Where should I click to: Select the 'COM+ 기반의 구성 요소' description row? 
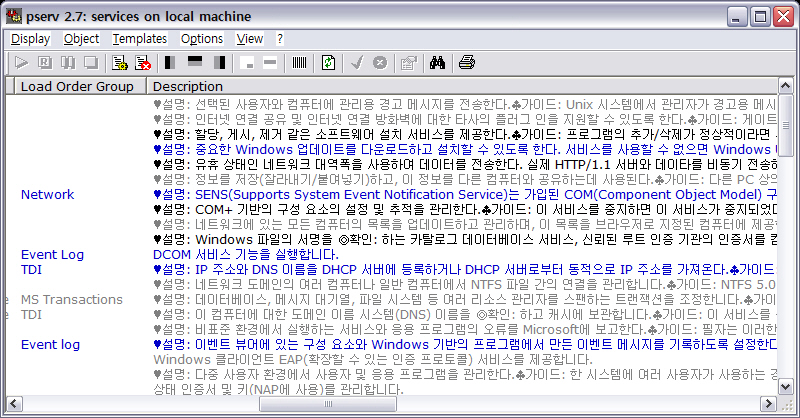(x=465, y=209)
